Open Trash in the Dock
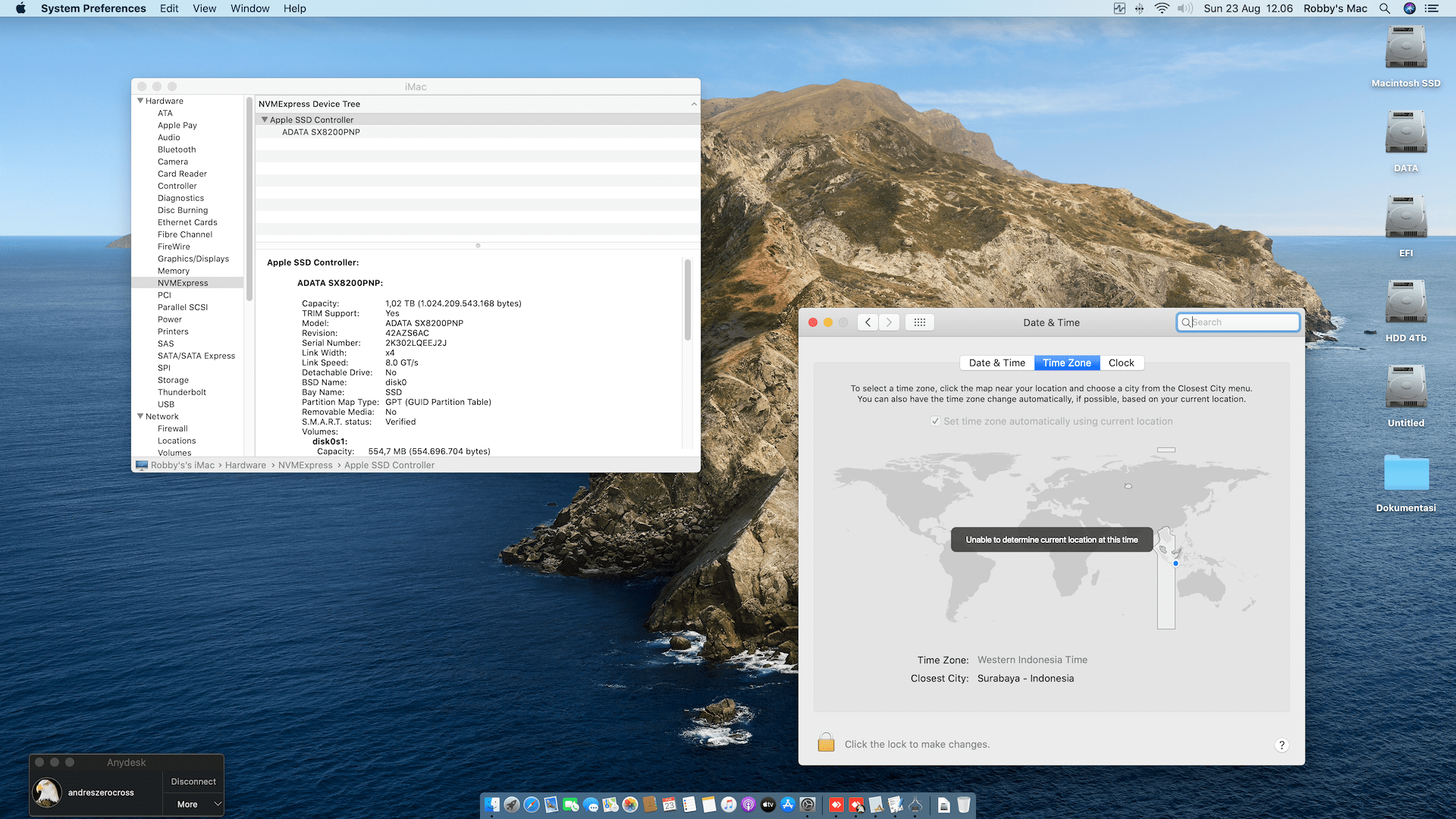The width and height of the screenshot is (1456, 819). click(x=964, y=805)
